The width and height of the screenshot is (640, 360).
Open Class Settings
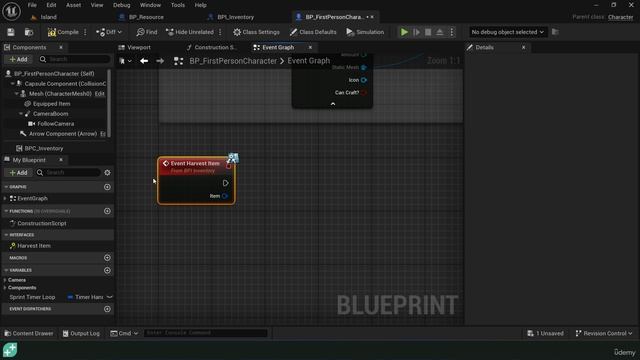256,32
